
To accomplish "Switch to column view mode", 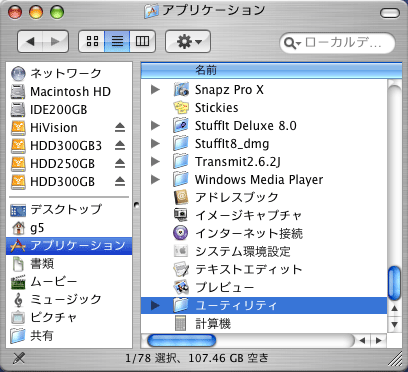I will point(143,41).
